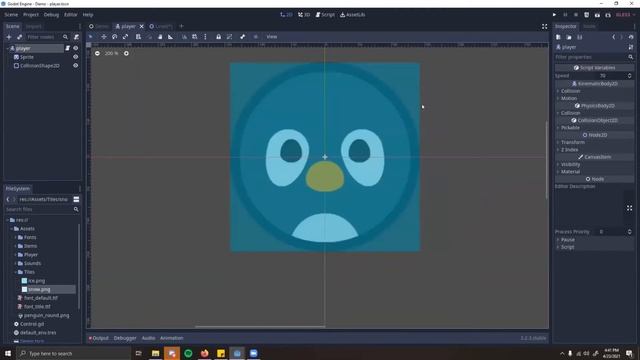Select the Move Mode tool

click(x=104, y=37)
